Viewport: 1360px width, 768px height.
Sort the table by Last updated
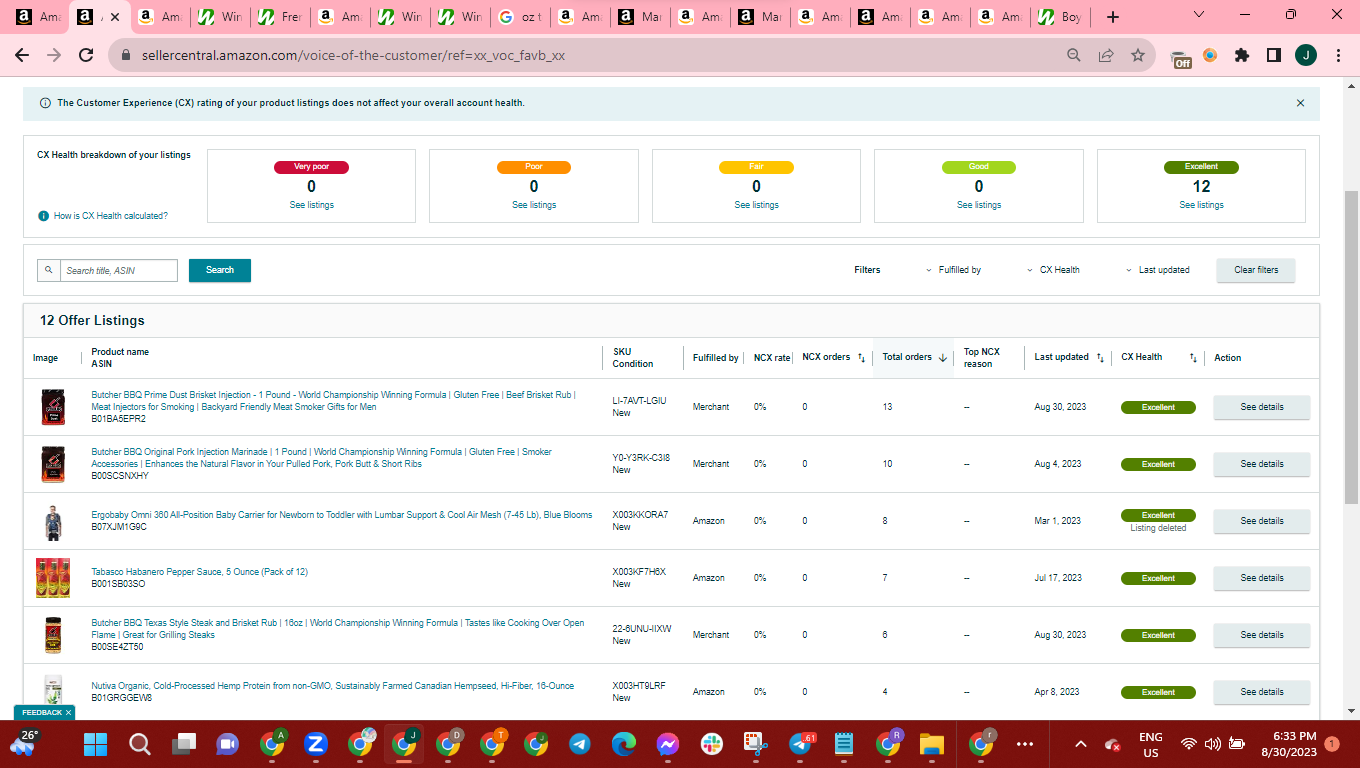1101,358
